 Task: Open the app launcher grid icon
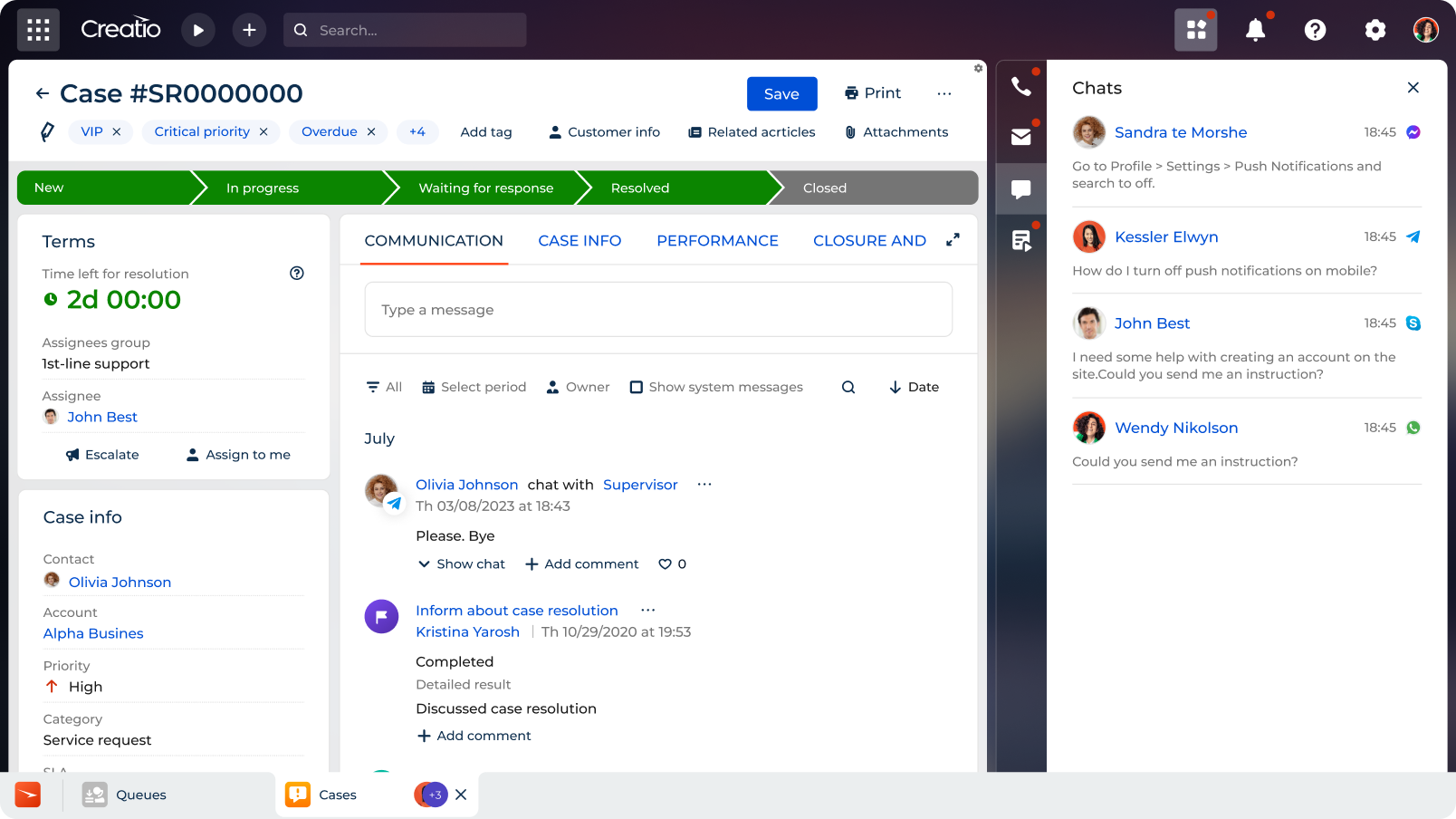pos(38,30)
